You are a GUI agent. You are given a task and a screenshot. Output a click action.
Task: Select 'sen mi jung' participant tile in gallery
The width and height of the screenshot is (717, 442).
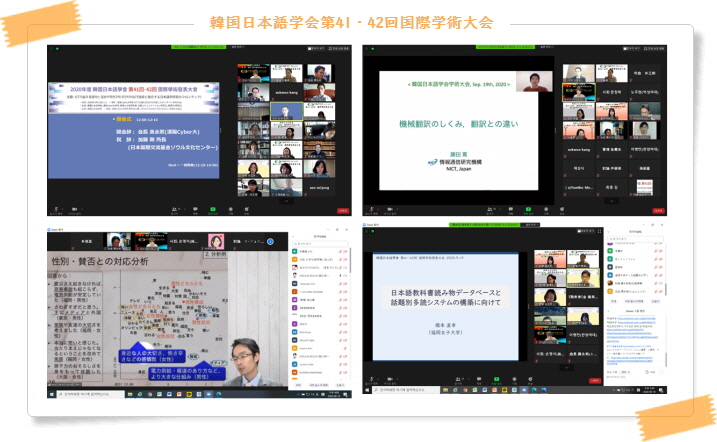click(x=322, y=179)
